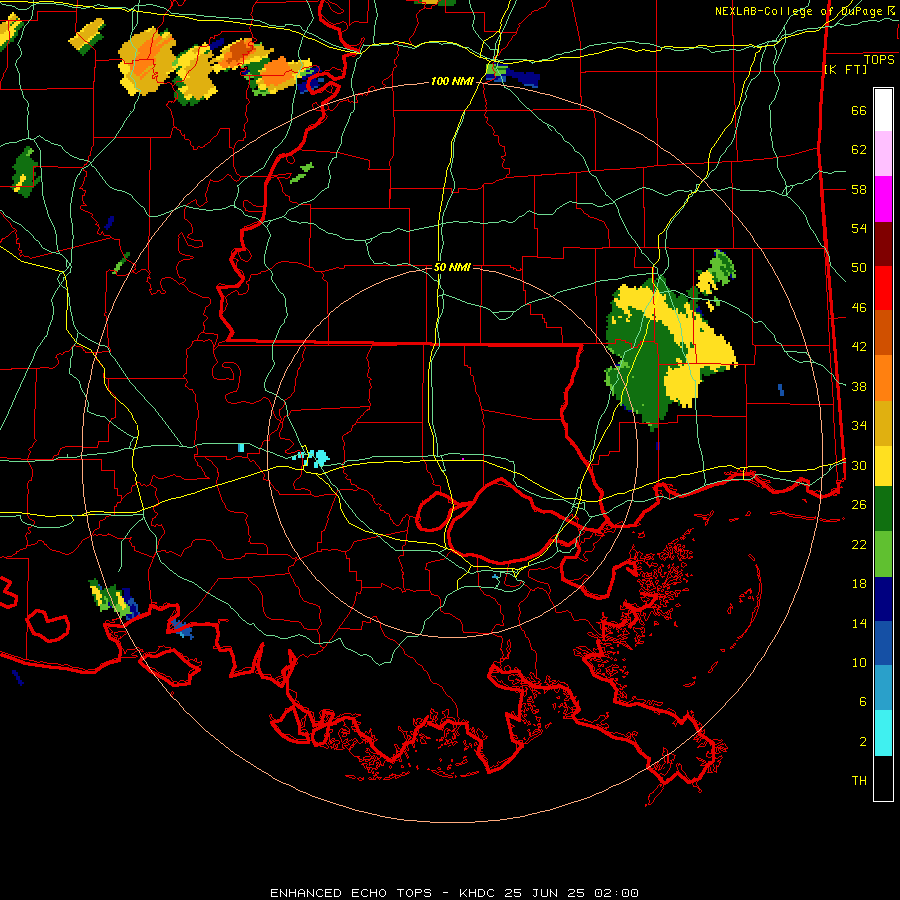The height and width of the screenshot is (900, 900).
Task: Click the cyan echo cluster near map center
Action: [x=311, y=457]
